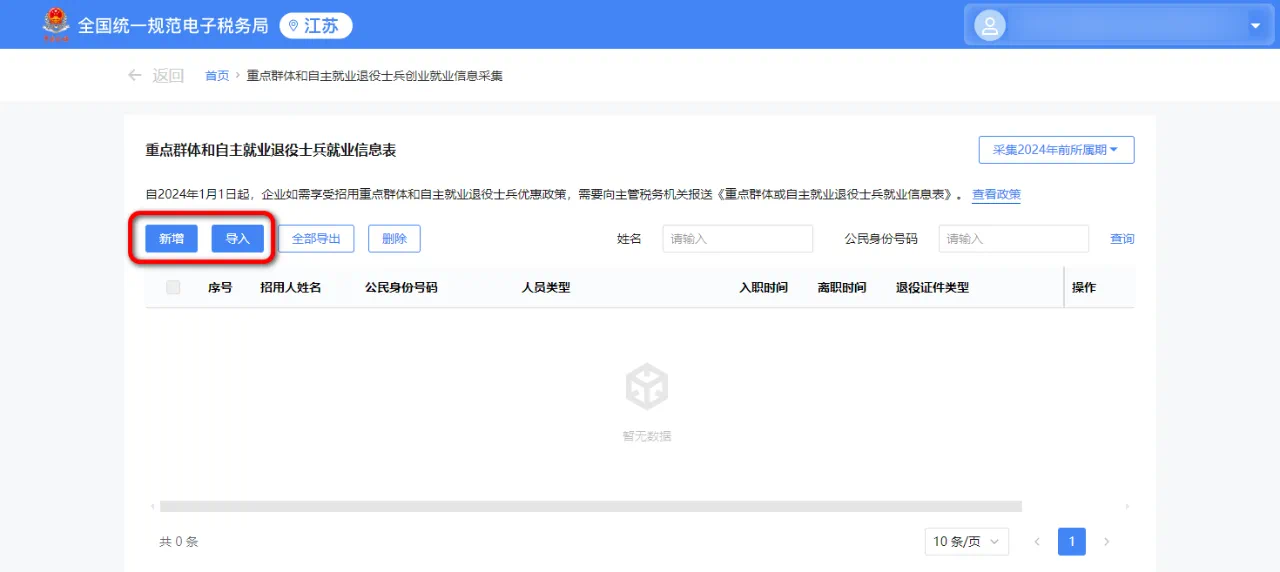Viewport: 1280px width, 572px height.
Task: Click the horizontal table scrollbar
Action: pos(590,507)
